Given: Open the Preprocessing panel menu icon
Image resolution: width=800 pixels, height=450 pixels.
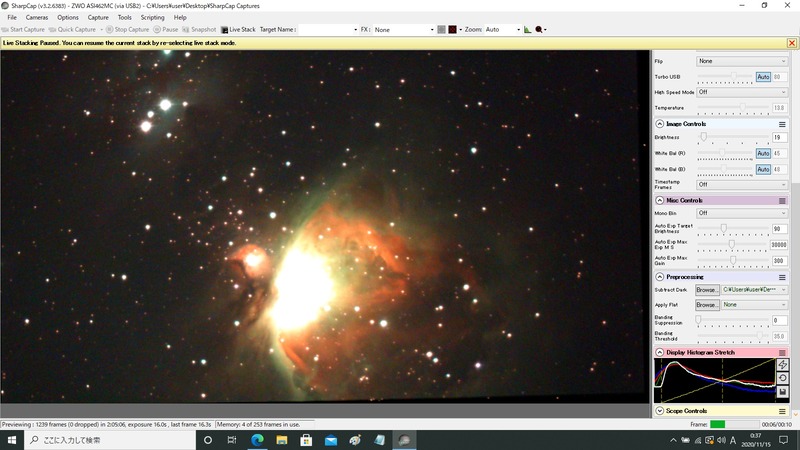Looking at the screenshot, I should click(782, 277).
